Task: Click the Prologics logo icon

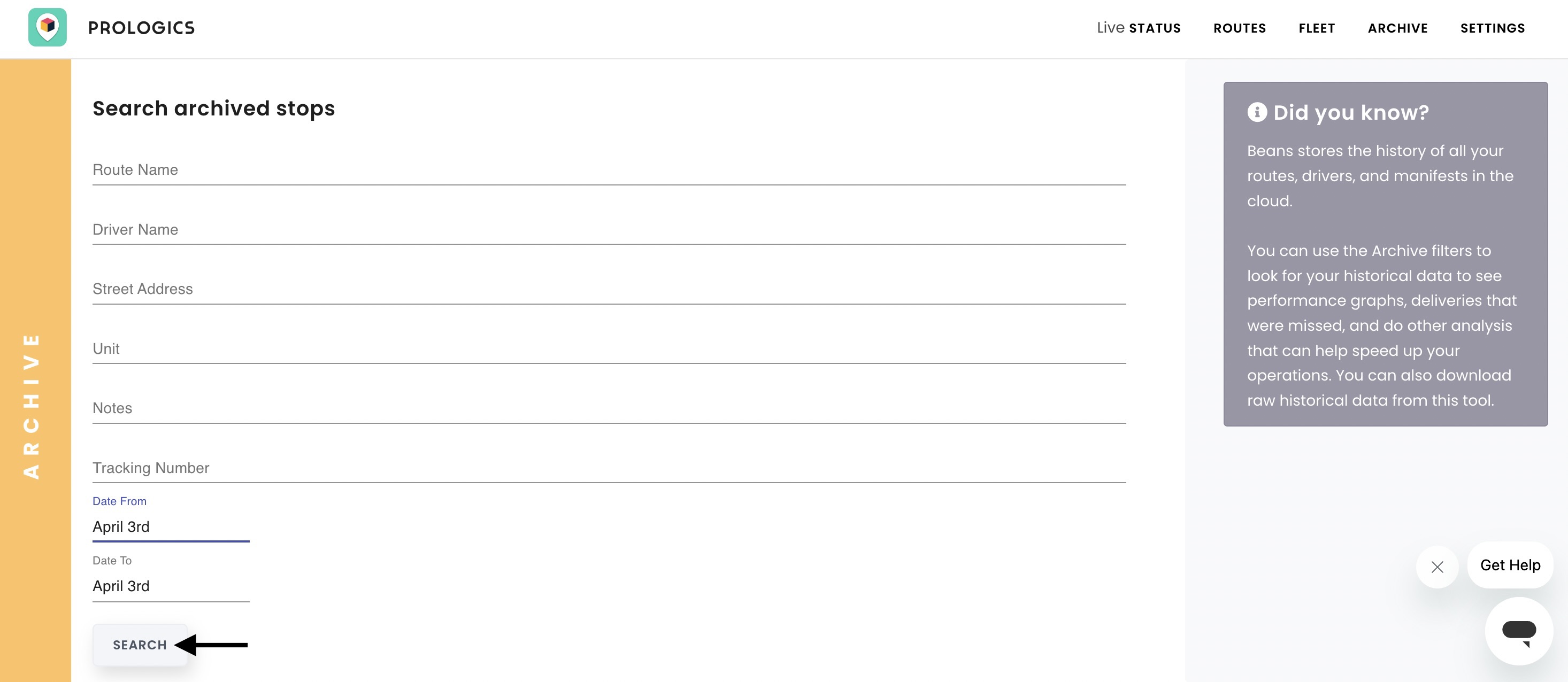Action: click(48, 27)
